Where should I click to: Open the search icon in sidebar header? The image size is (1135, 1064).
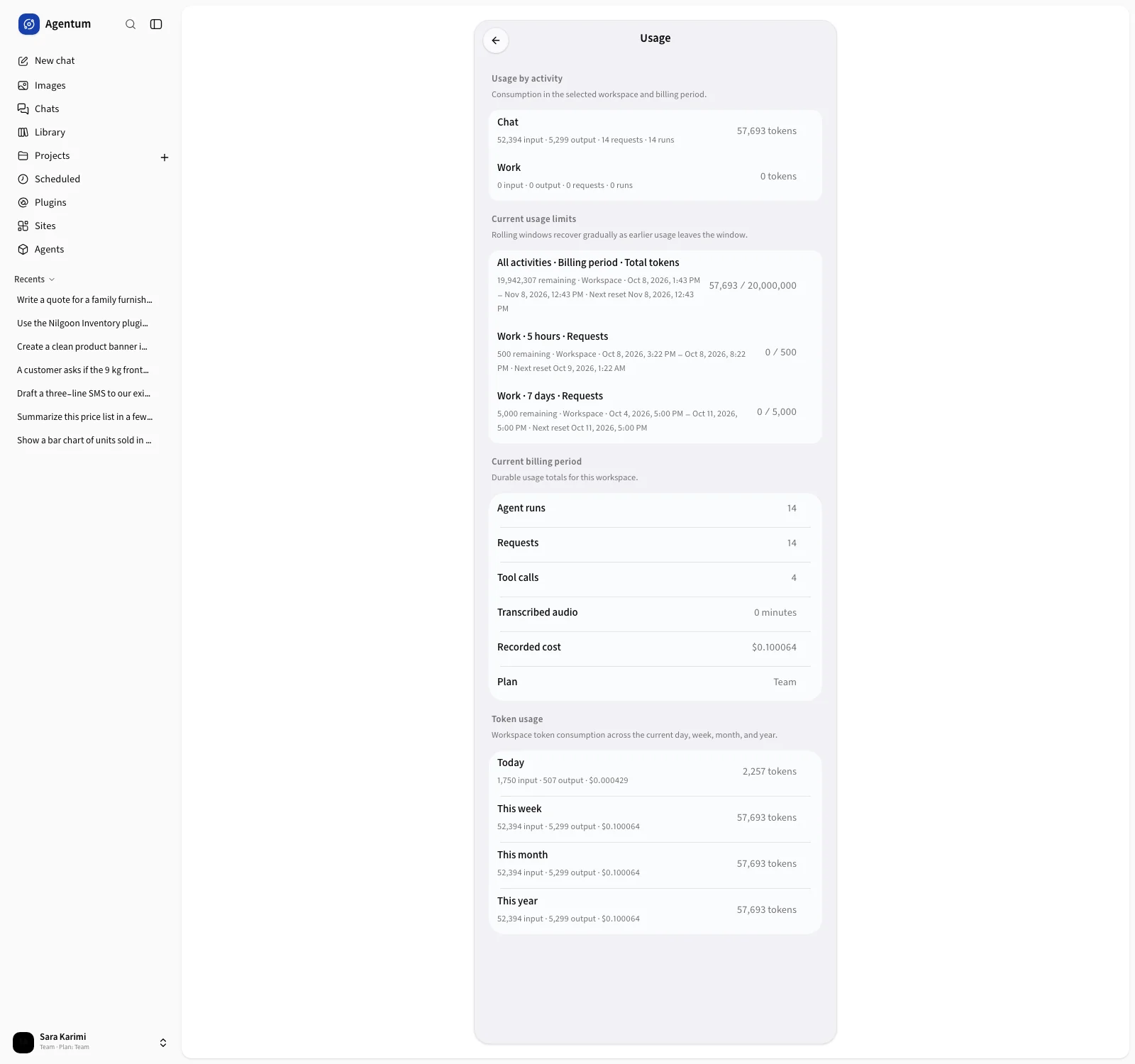click(x=131, y=24)
